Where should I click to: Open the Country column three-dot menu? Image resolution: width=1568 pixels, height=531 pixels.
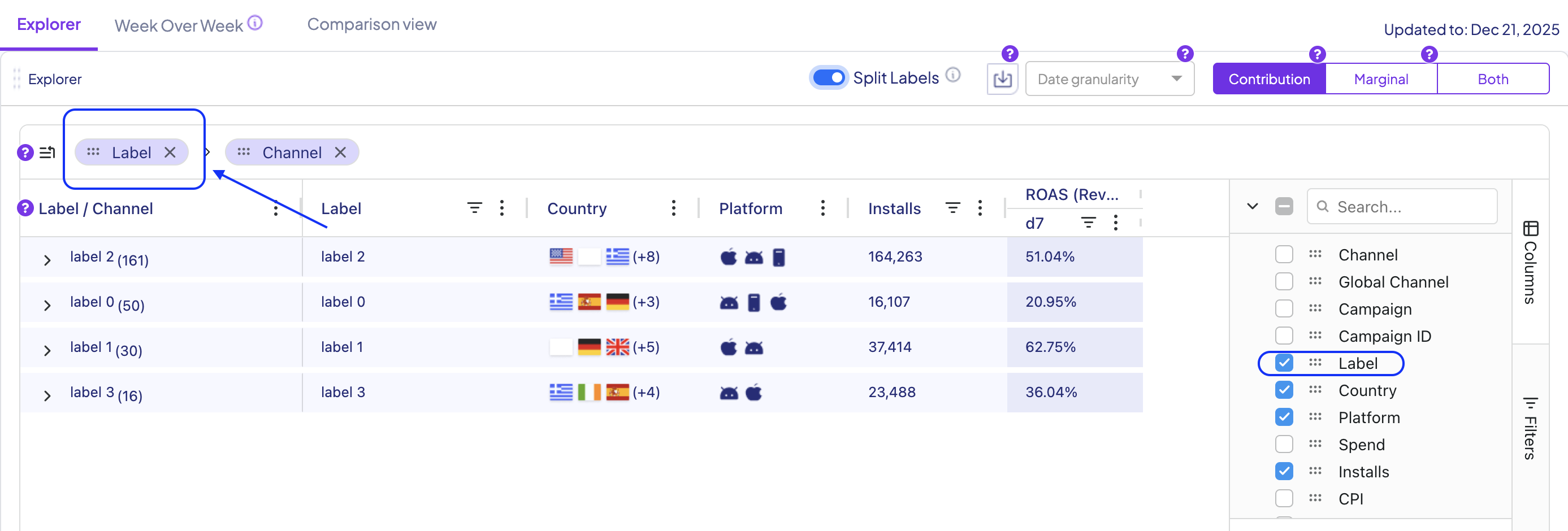673,208
